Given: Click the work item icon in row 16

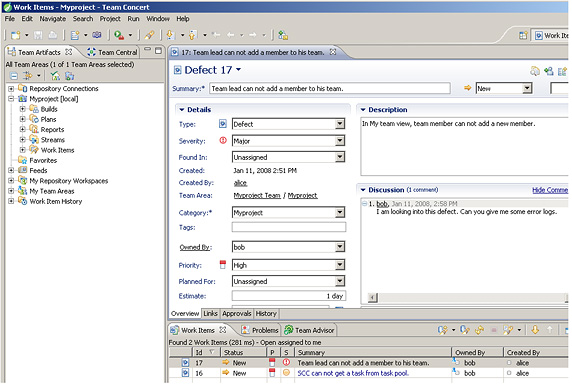Looking at the screenshot, I should tap(185, 373).
